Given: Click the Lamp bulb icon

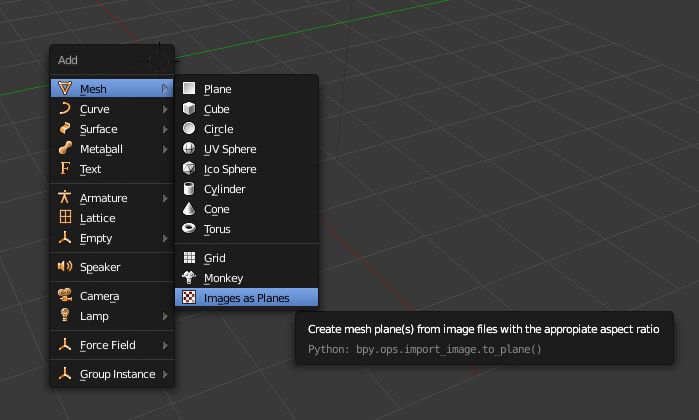Looking at the screenshot, I should (x=65, y=315).
